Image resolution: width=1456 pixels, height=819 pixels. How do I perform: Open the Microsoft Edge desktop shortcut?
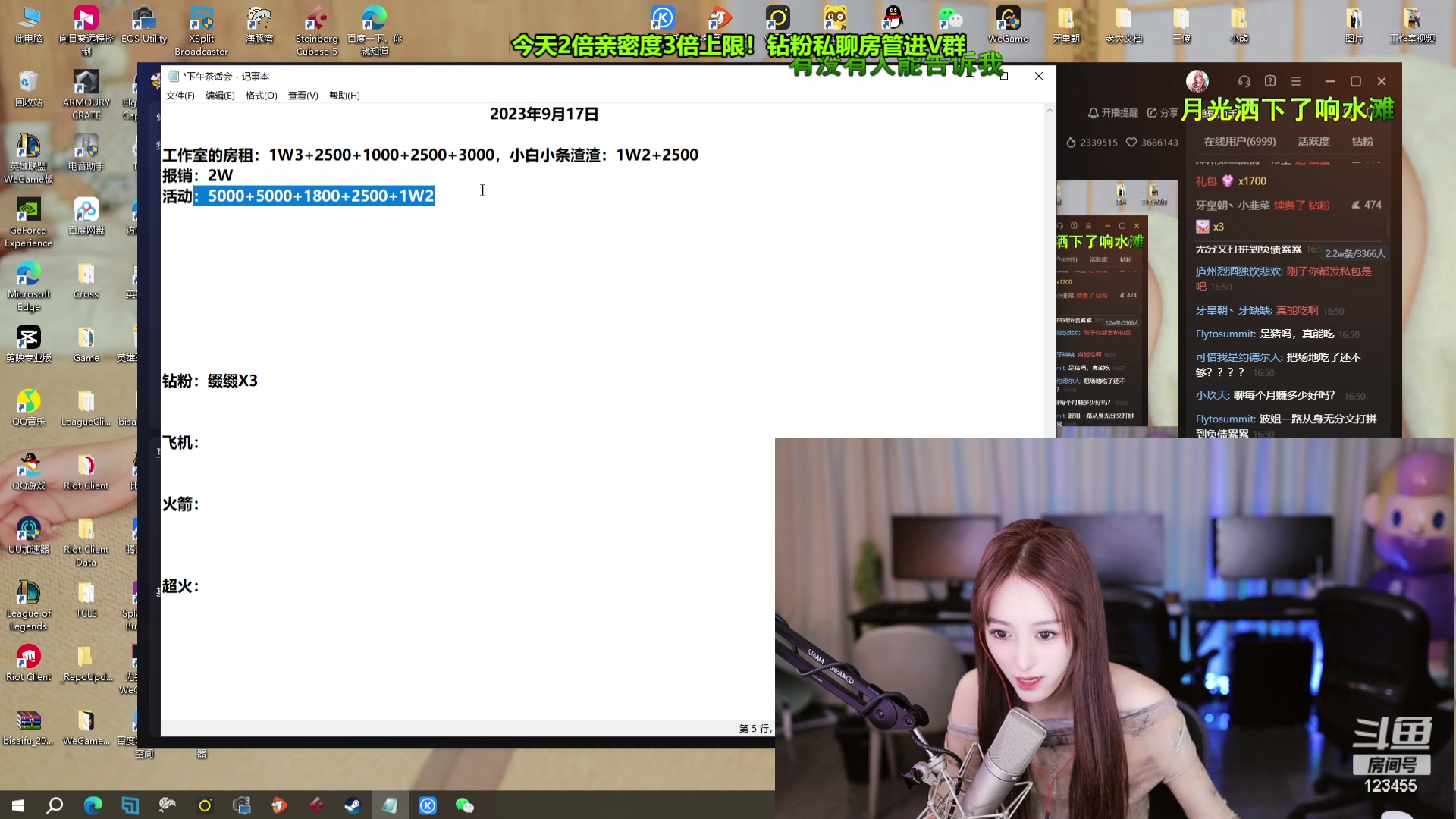pyautogui.click(x=29, y=286)
